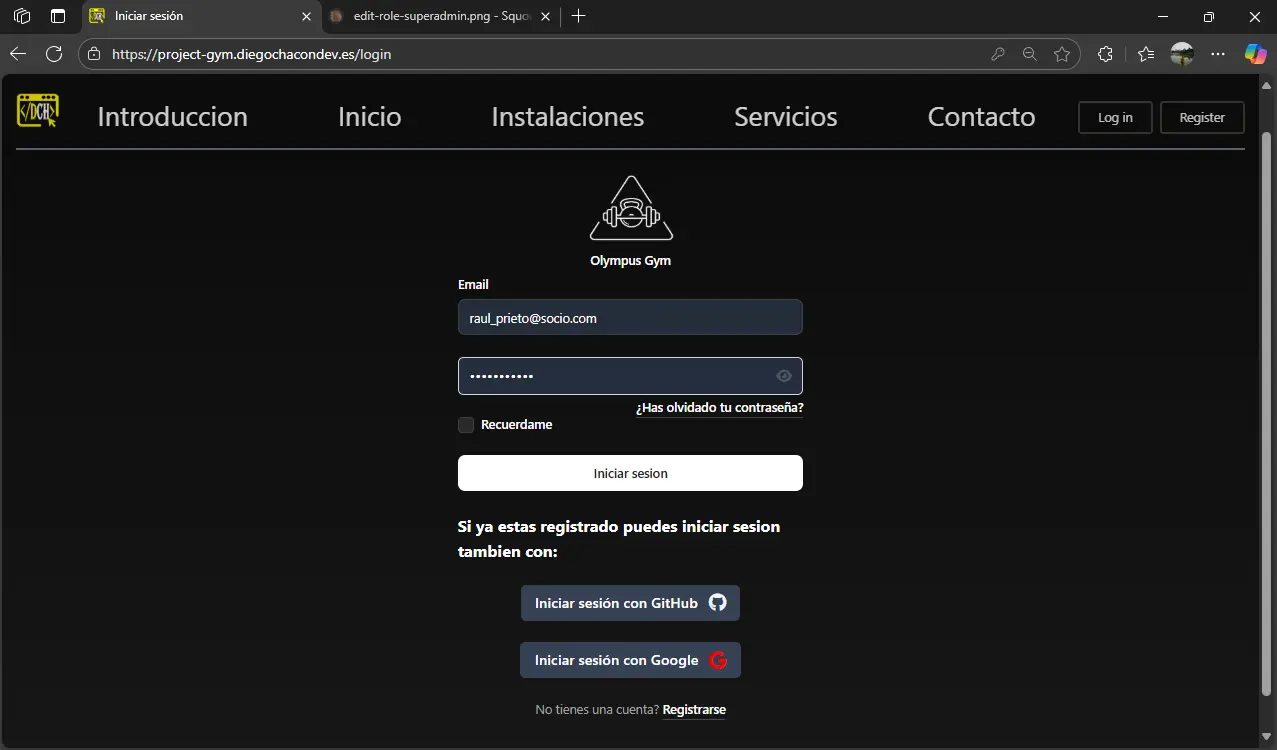Click inside the Email input field

(x=630, y=317)
